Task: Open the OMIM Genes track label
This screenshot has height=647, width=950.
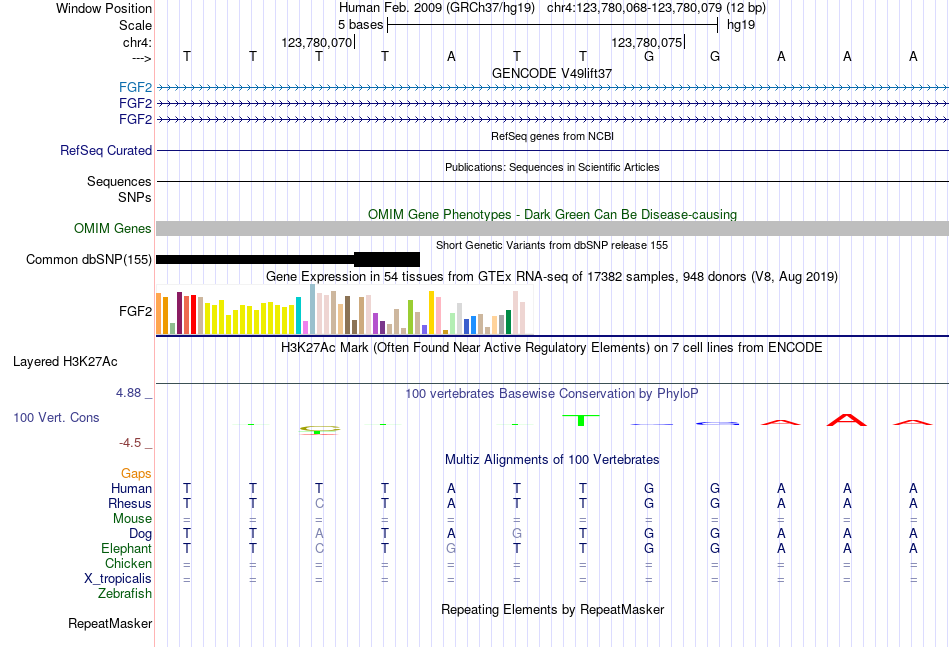Action: (x=112, y=228)
